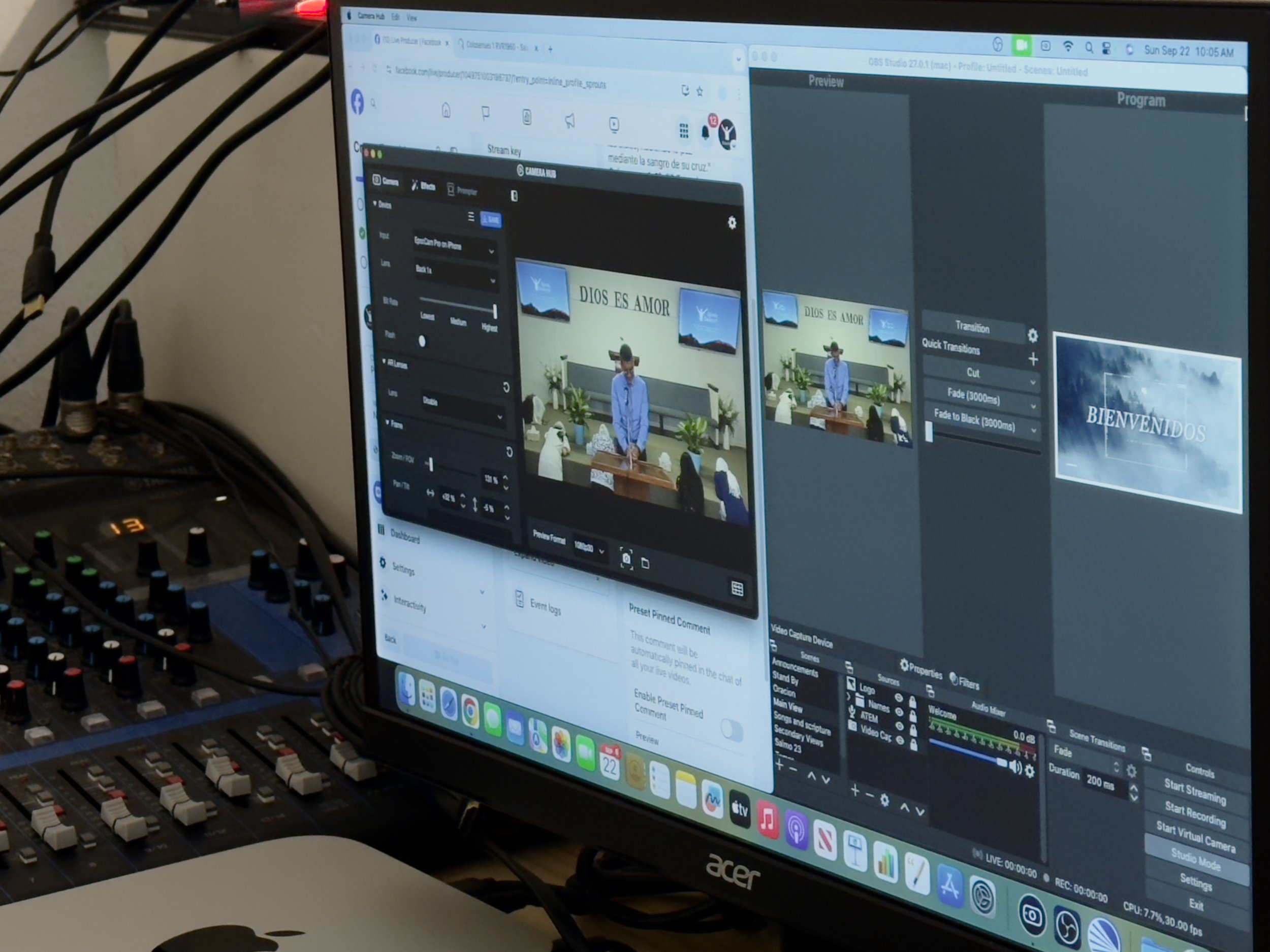
Task: Open Facebook notifications bell icon
Action: pos(705,132)
